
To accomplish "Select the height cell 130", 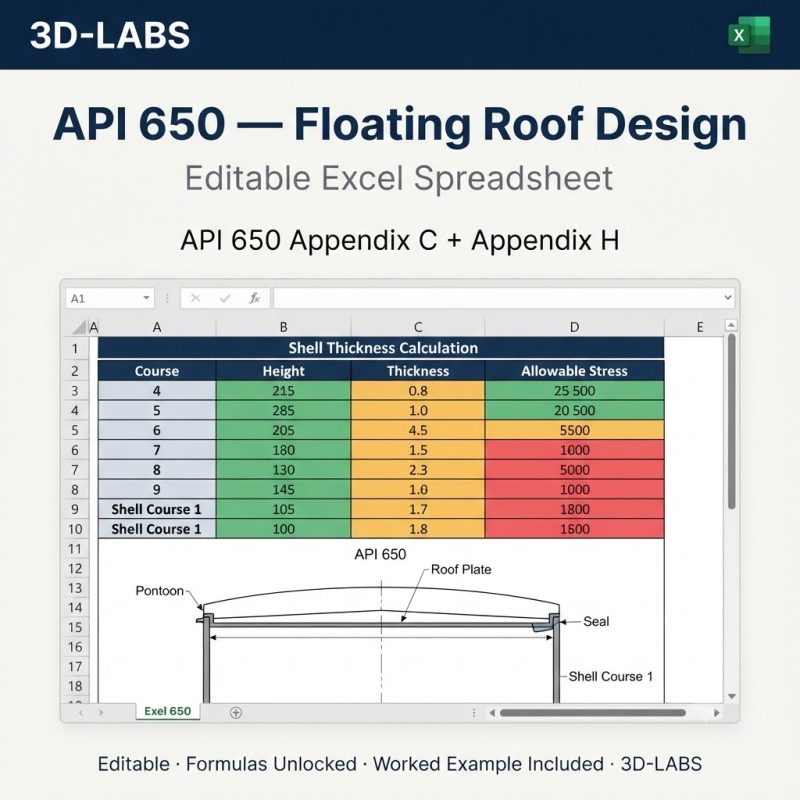I will 284,470.
